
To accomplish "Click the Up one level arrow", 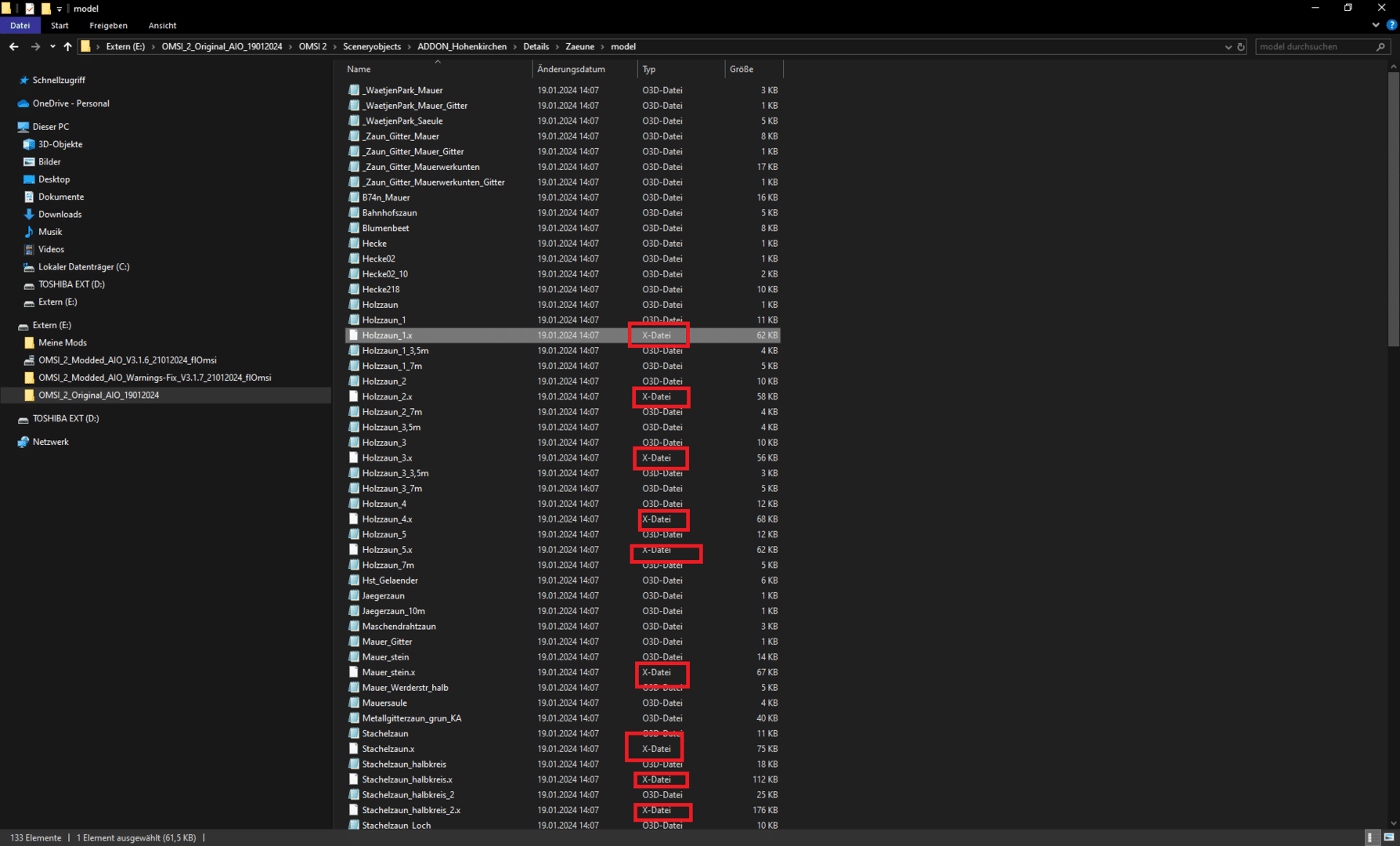I will 68,47.
